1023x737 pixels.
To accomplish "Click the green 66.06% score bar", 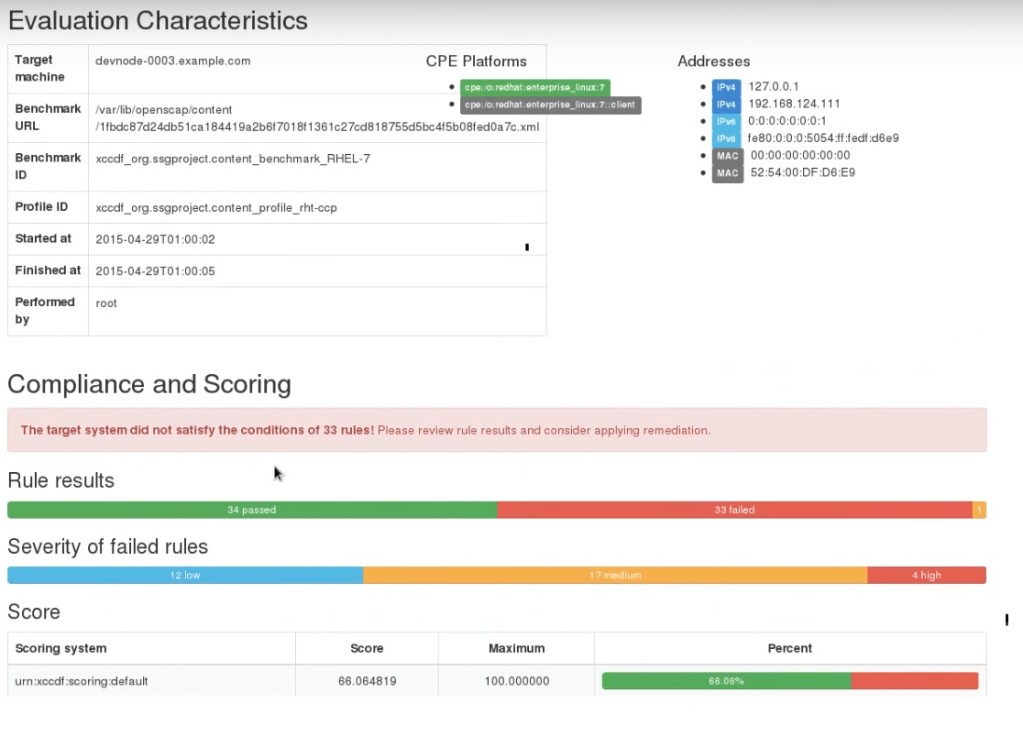I will tap(726, 681).
